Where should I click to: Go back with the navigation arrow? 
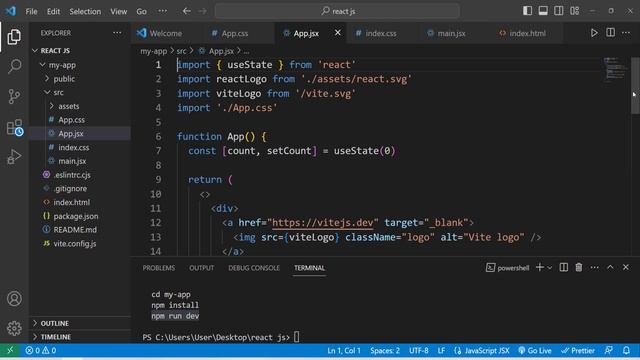[187, 11]
